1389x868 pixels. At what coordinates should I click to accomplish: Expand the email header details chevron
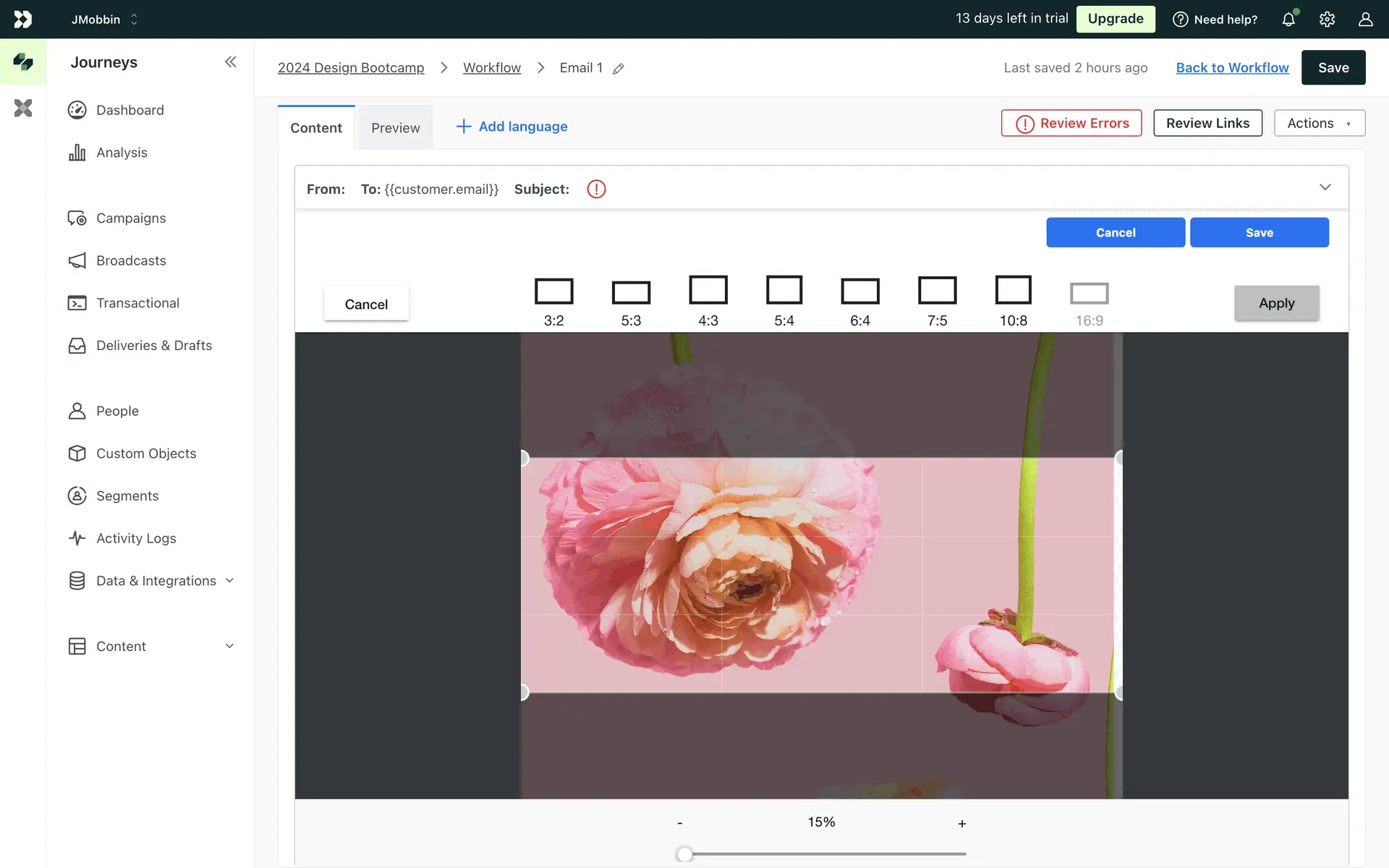pyautogui.click(x=1325, y=187)
